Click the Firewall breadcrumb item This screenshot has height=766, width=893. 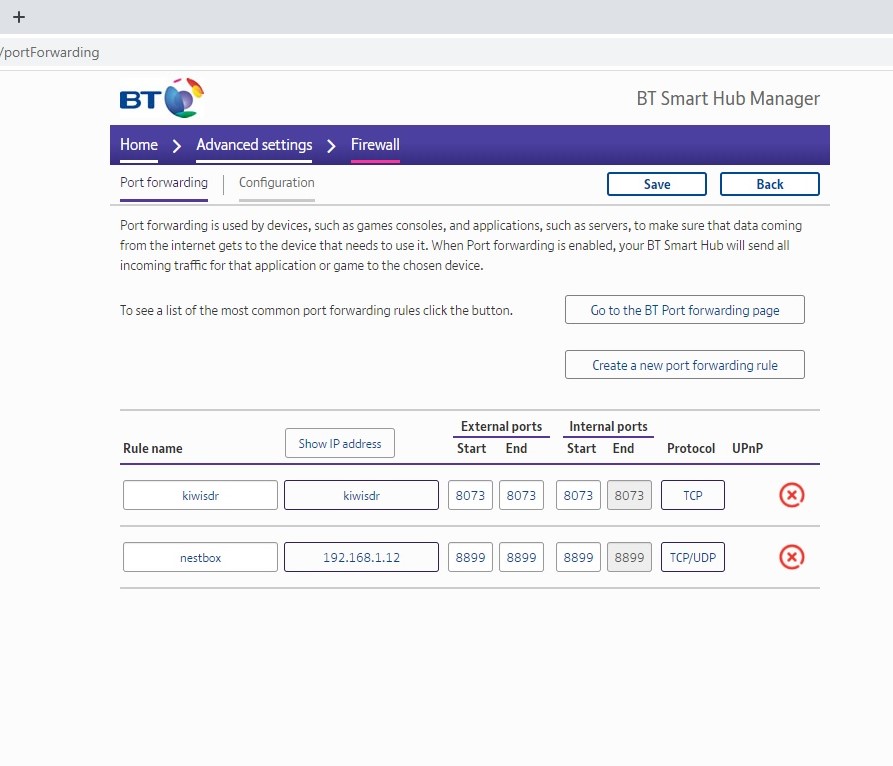375,145
